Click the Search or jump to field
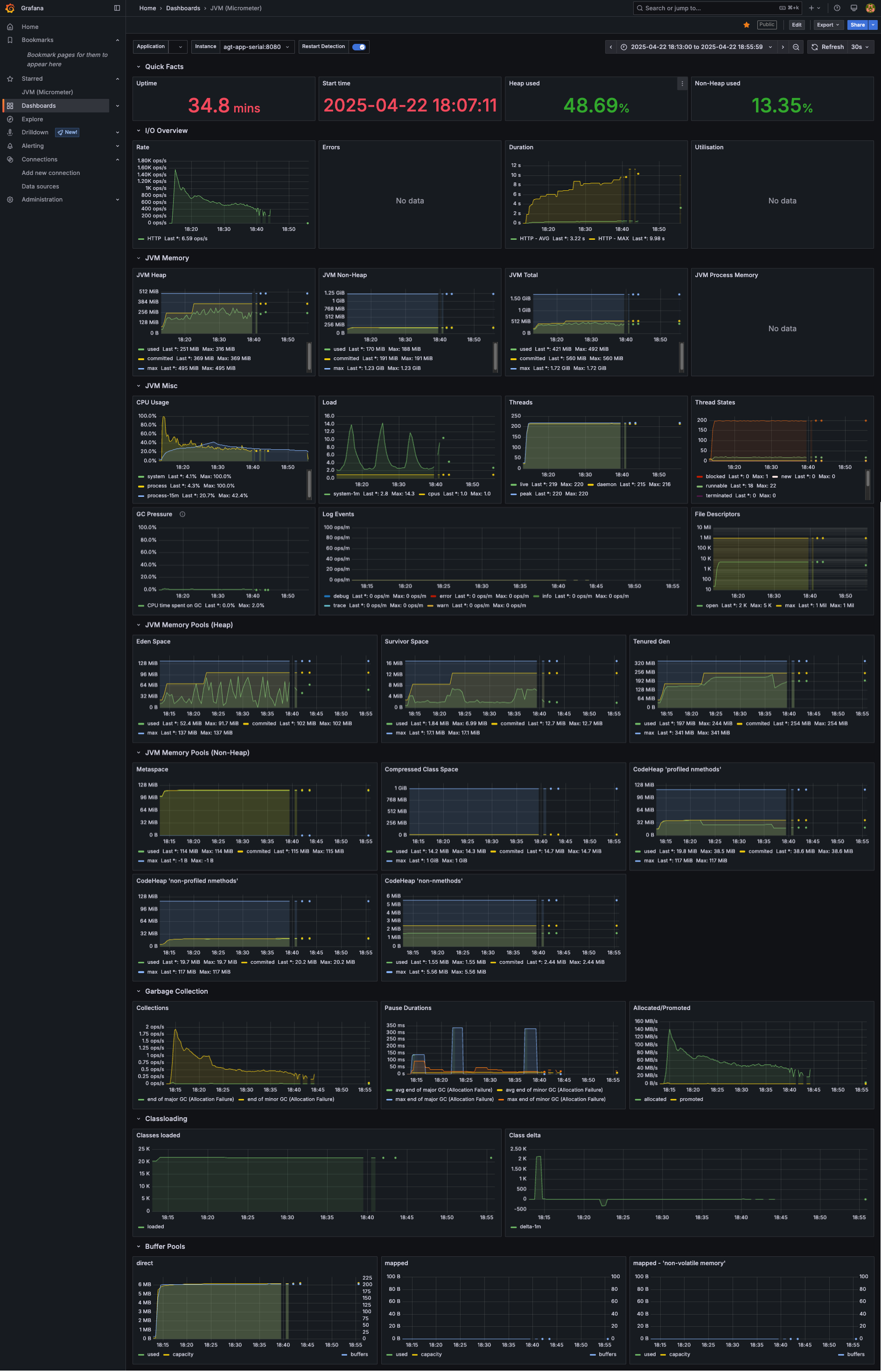This screenshot has width=881, height=1372. (717, 8)
